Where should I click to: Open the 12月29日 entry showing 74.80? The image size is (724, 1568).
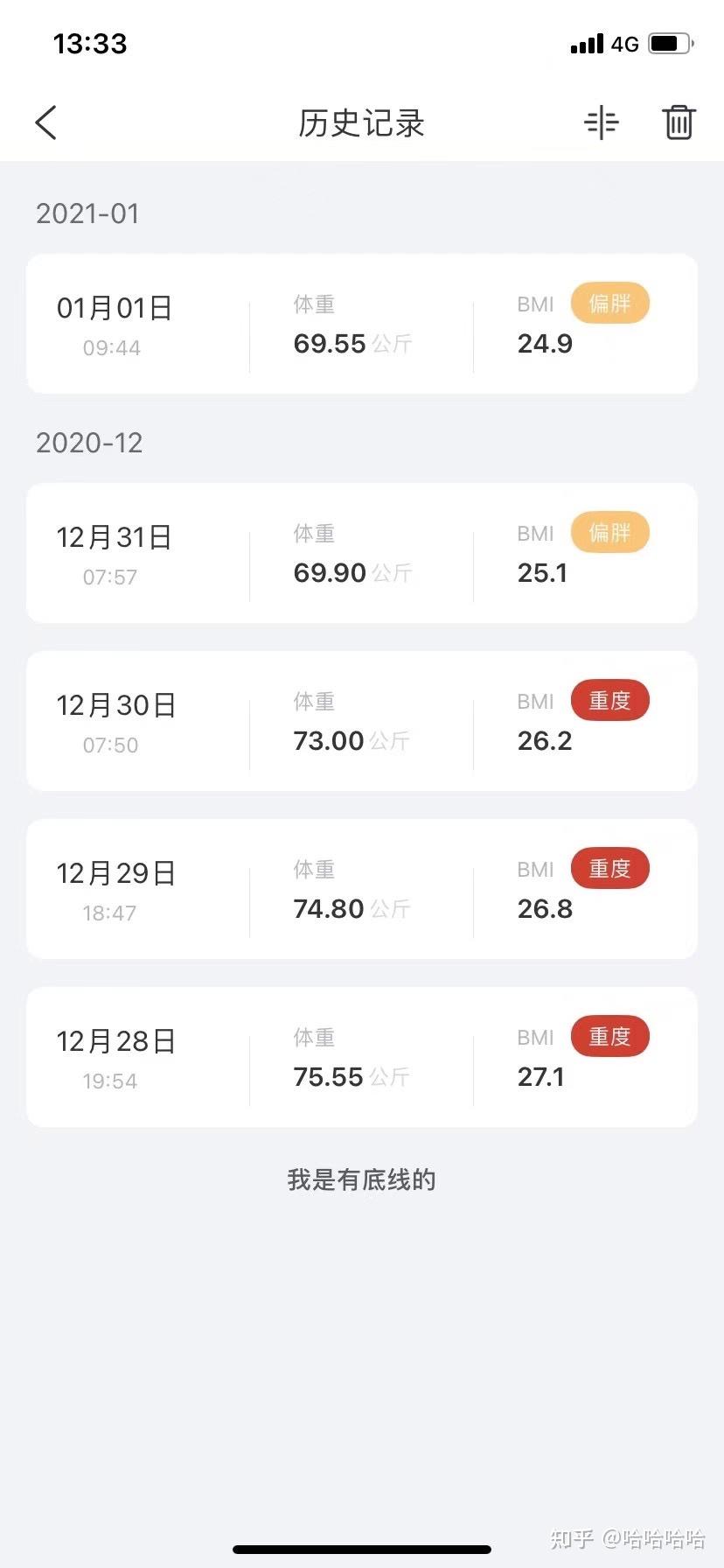pyautogui.click(x=362, y=889)
